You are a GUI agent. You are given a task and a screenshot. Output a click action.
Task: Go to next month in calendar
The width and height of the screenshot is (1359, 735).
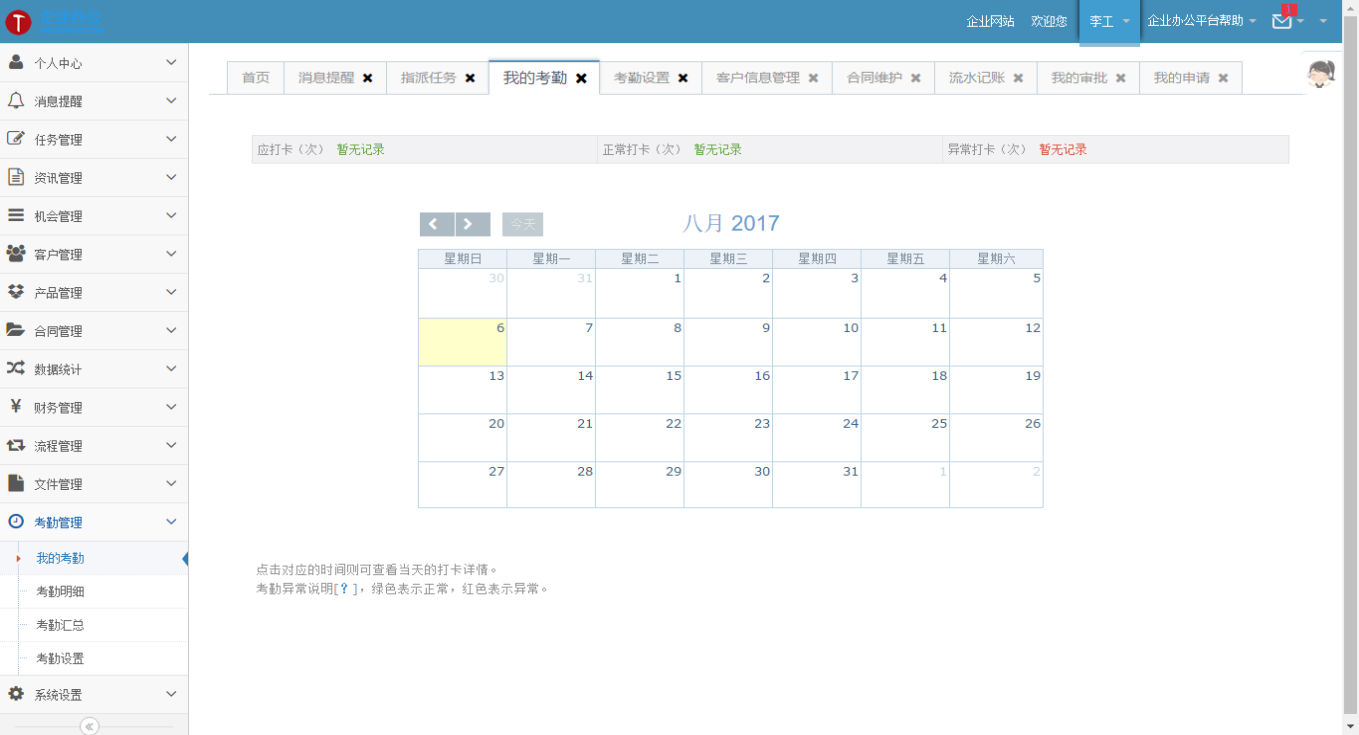(472, 224)
